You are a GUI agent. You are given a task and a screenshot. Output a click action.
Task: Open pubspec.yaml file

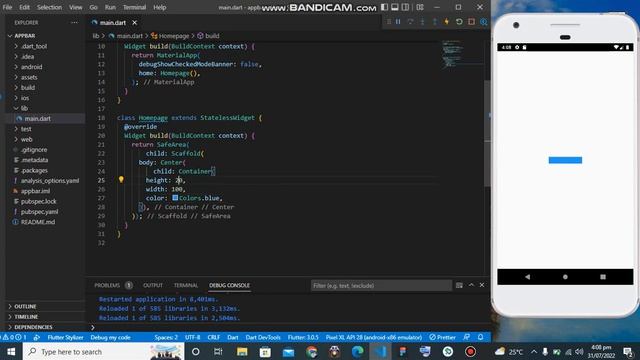point(39,212)
